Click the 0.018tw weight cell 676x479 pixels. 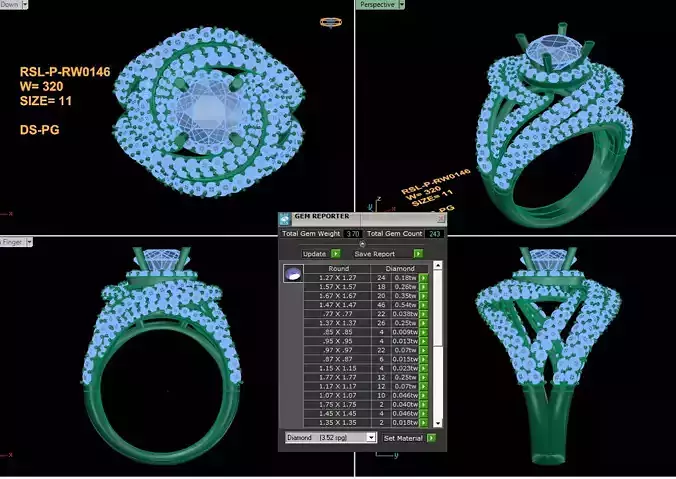click(x=405, y=423)
